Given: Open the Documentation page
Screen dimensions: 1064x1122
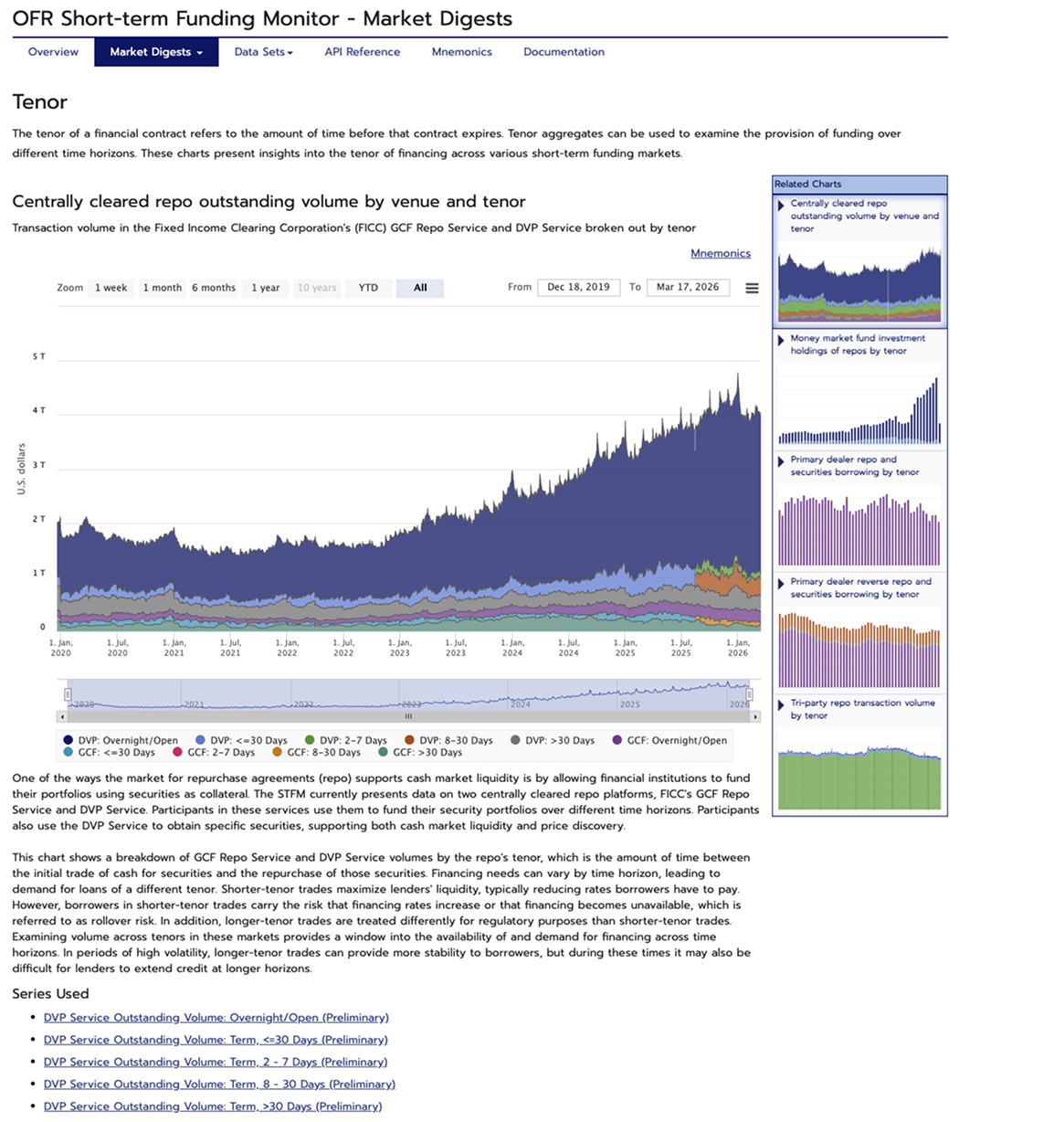Looking at the screenshot, I should coord(564,52).
